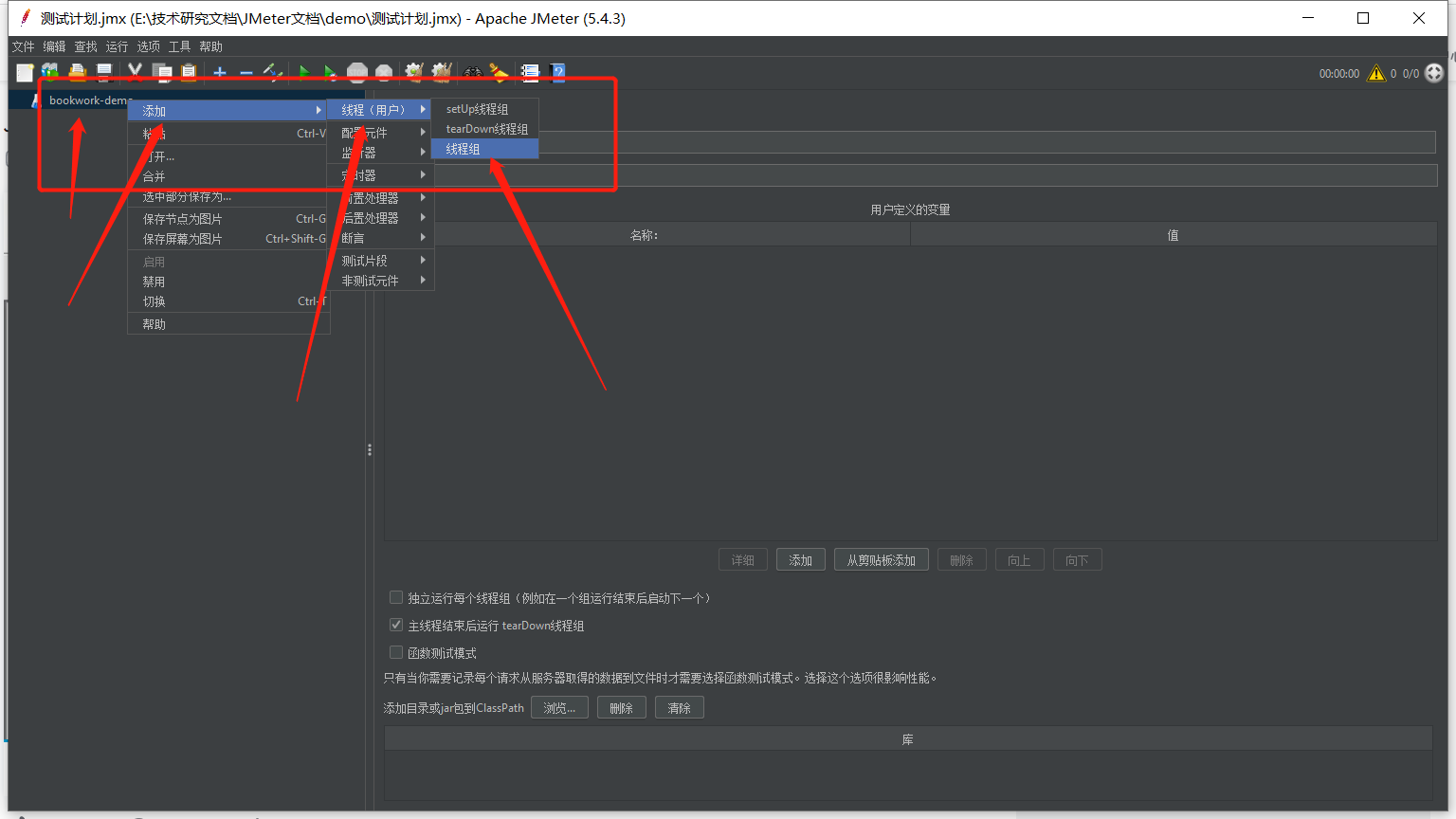Expand the 添加 context menu submenu
Screen dimensions: 1456x819
(228, 110)
